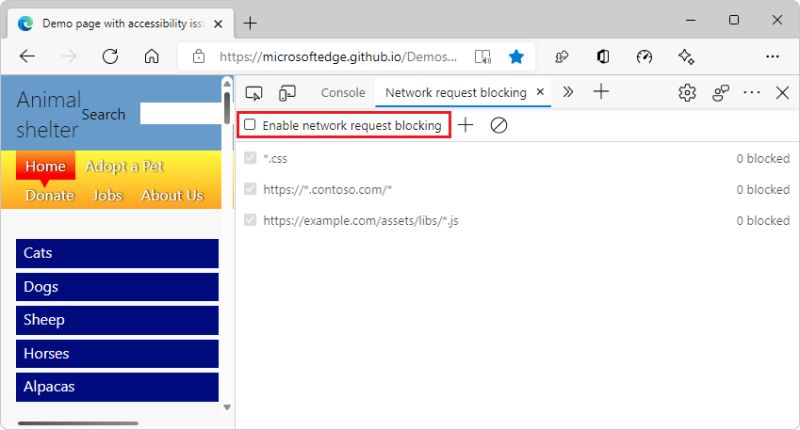The height and width of the screenshot is (430, 800).
Task: View site information lock icon
Action: (x=198, y=56)
